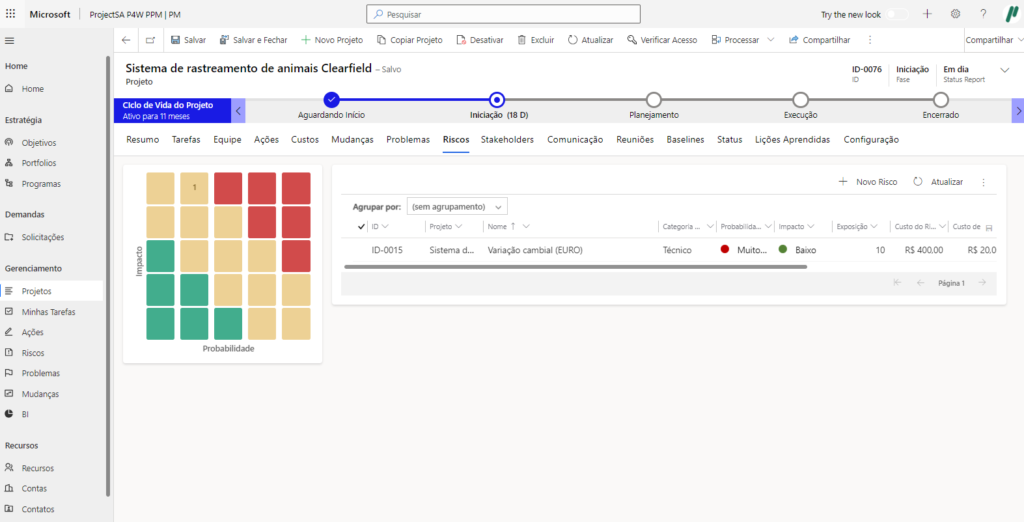This screenshot has height=522, width=1024.
Task: Click the plus quick create icon
Action: (x=927, y=14)
